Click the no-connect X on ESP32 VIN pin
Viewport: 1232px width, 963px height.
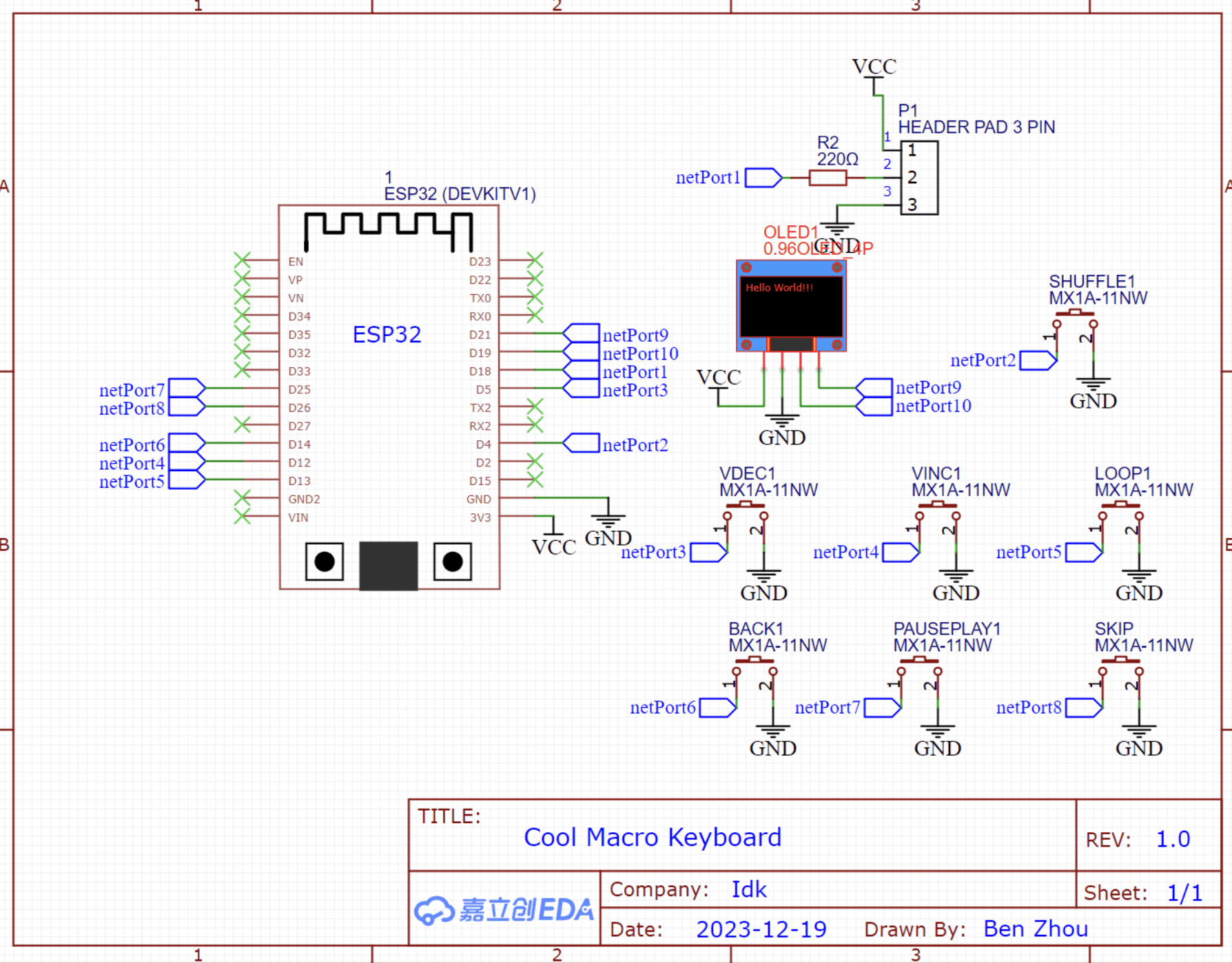click(242, 517)
